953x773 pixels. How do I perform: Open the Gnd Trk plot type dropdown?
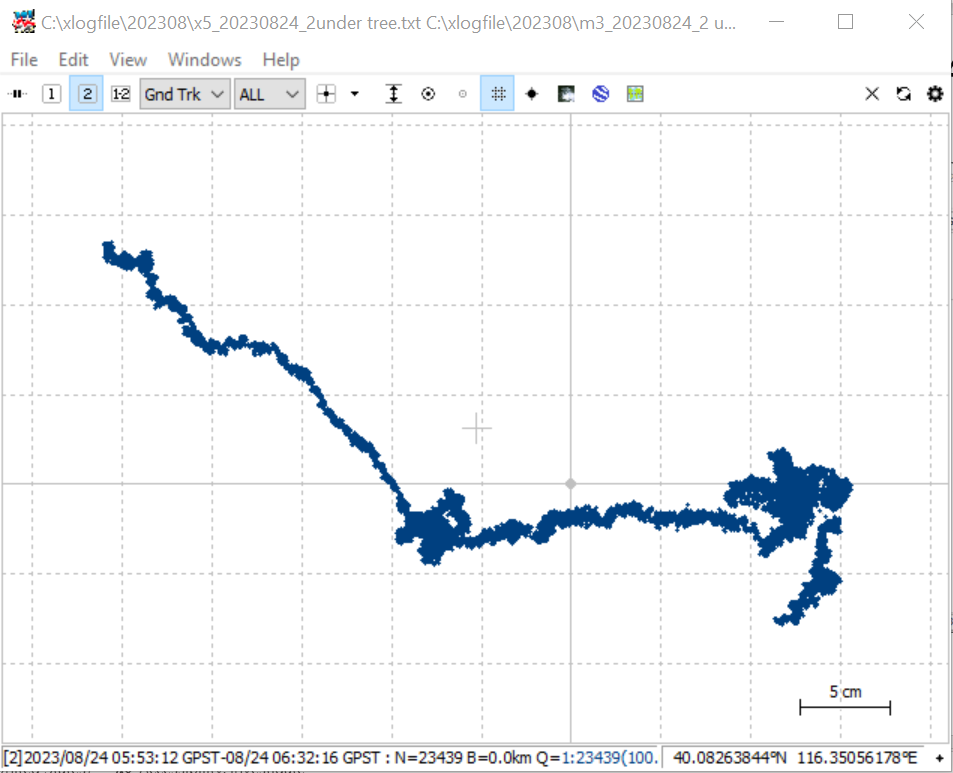(x=185, y=94)
